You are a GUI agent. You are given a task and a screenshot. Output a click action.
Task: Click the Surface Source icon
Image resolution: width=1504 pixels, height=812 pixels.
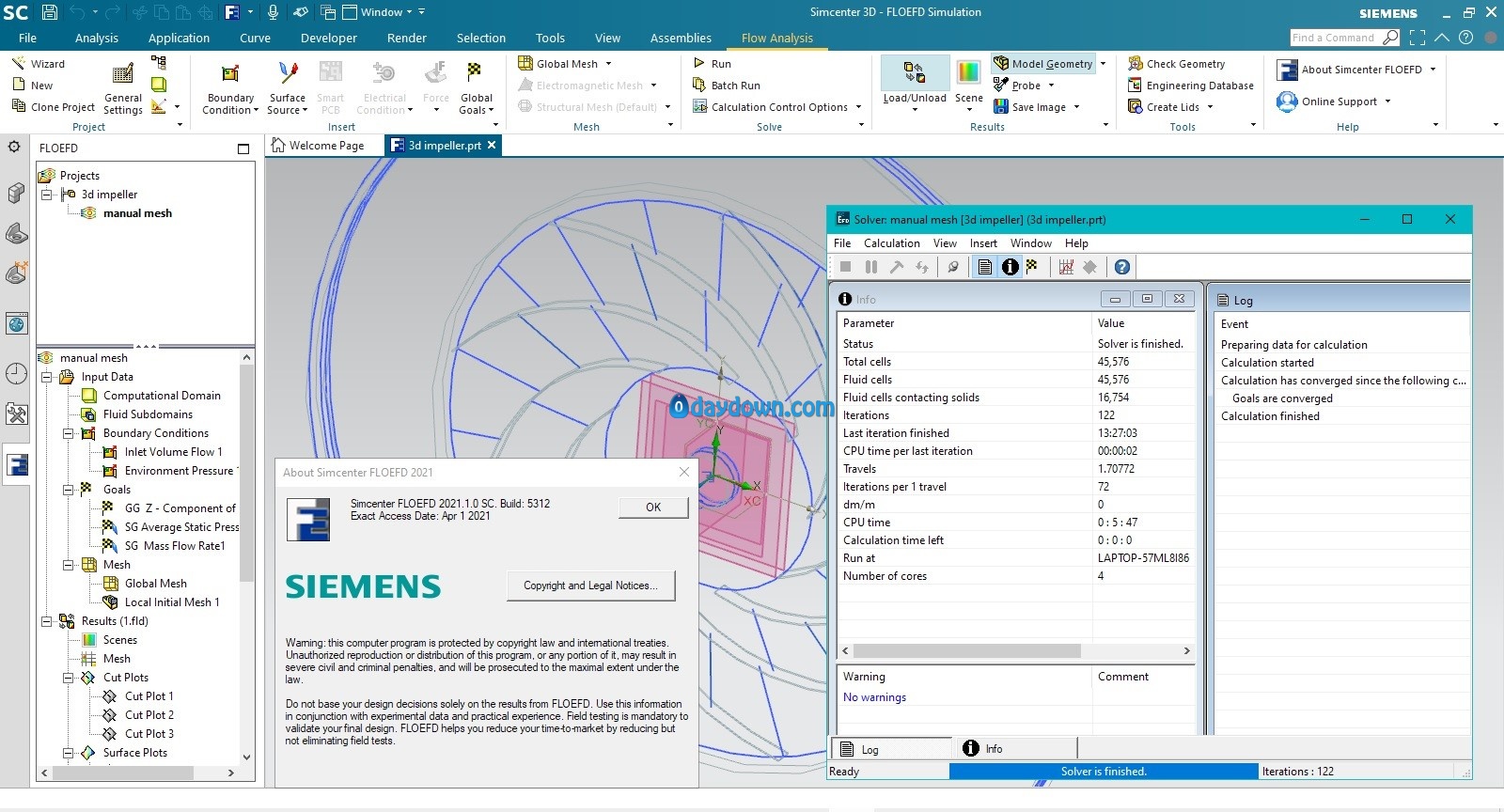click(x=288, y=73)
